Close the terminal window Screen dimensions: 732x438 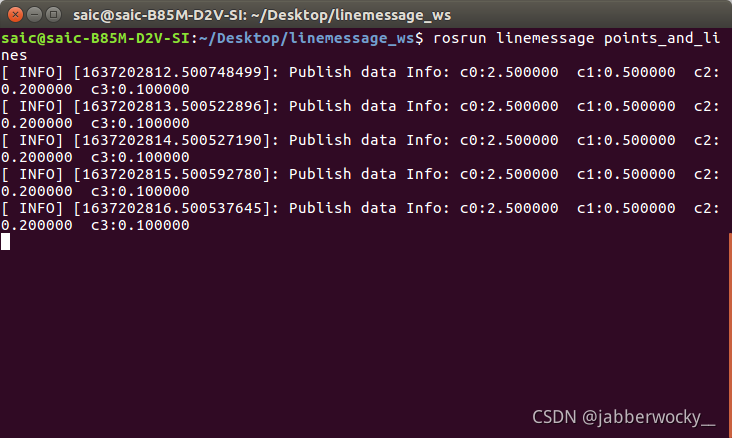[15, 15]
